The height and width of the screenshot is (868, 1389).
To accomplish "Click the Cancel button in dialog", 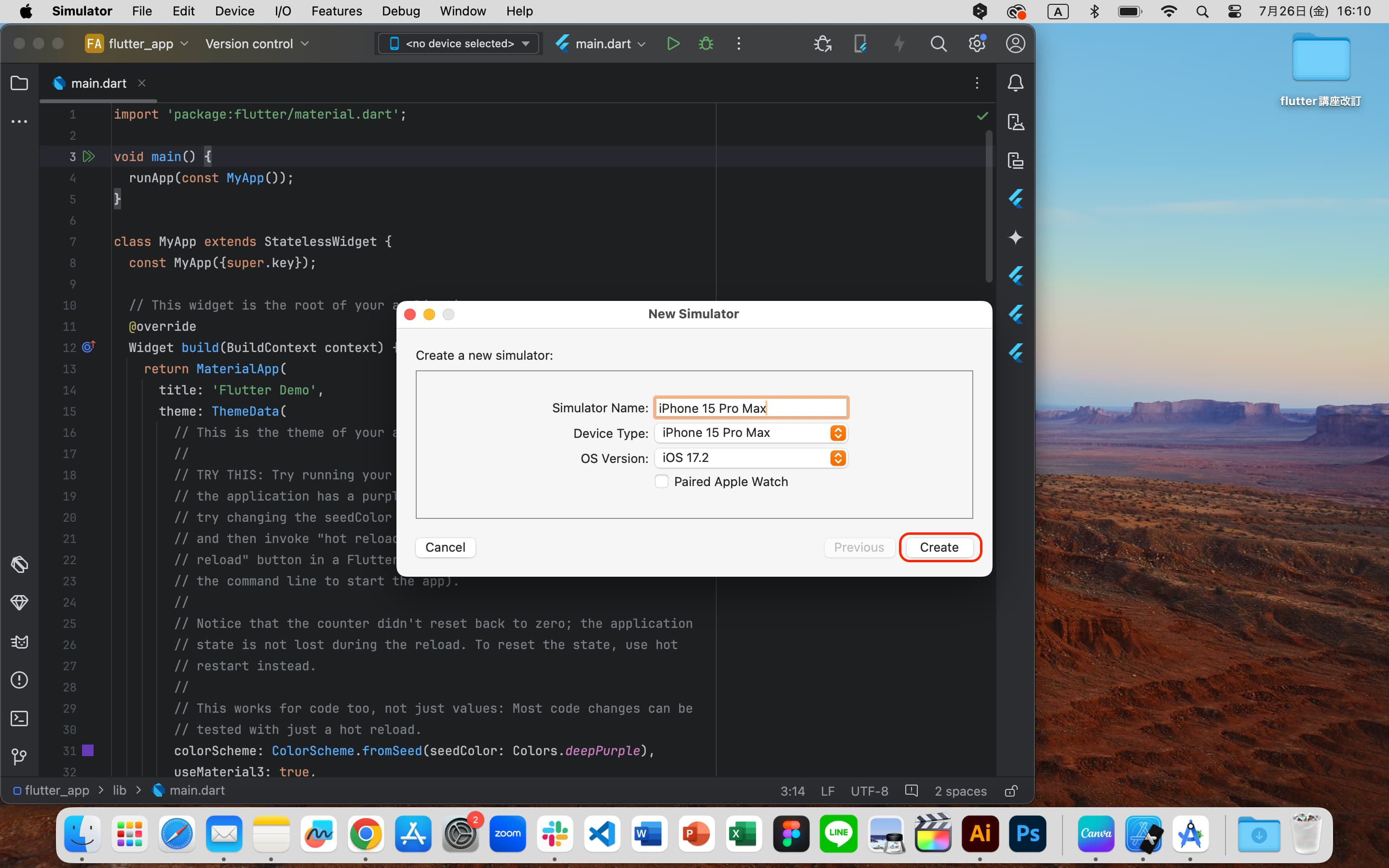I will point(445,547).
